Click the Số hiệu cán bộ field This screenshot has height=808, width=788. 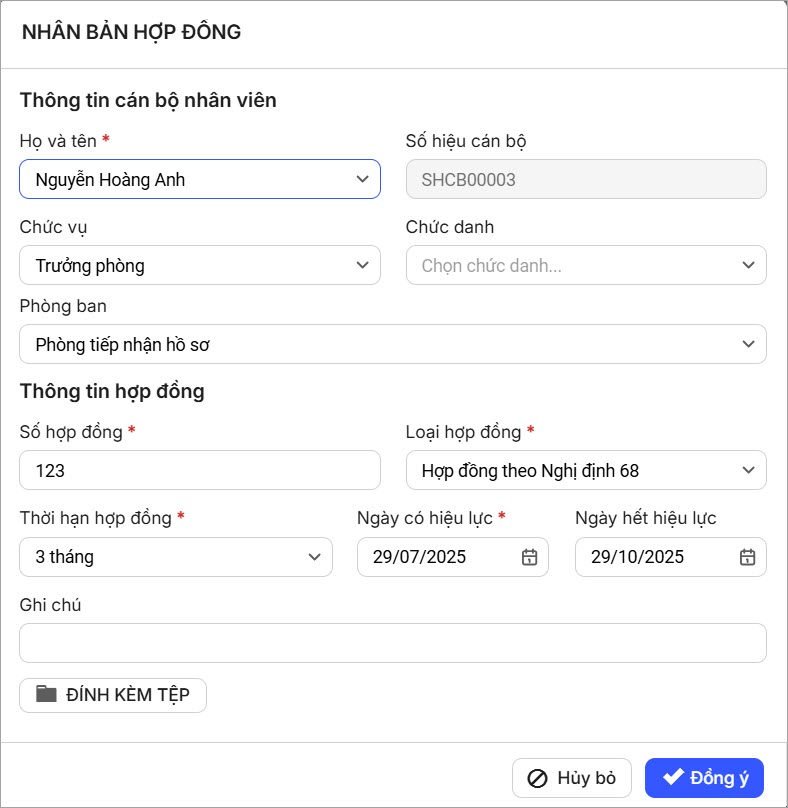(586, 180)
